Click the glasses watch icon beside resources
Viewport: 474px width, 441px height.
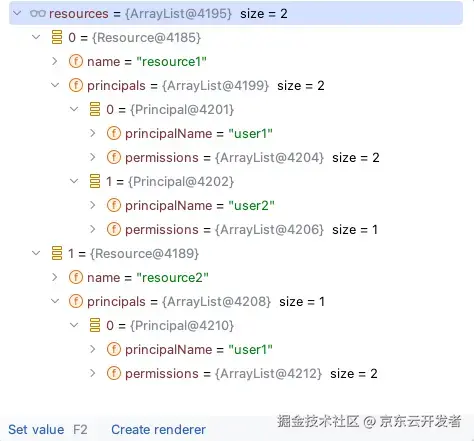37,14
